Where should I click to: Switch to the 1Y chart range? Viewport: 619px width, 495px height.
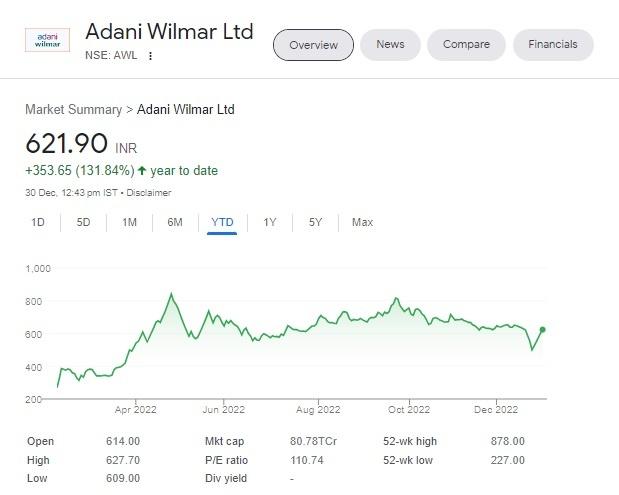[270, 222]
